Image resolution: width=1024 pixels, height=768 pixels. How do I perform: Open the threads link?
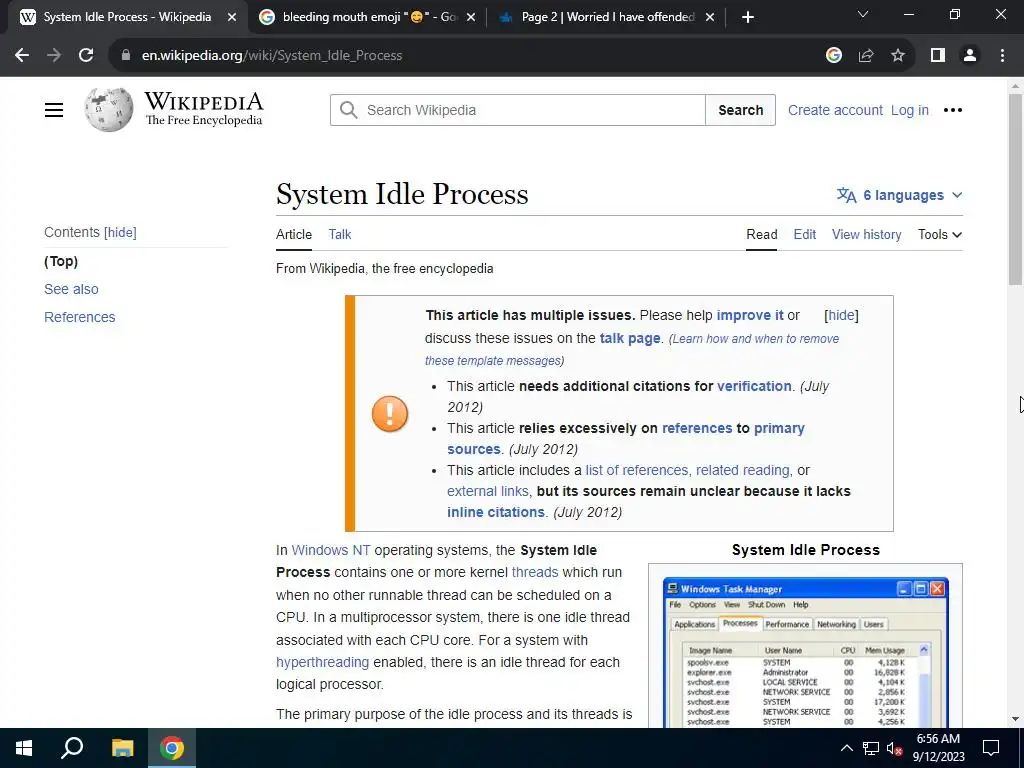click(535, 572)
